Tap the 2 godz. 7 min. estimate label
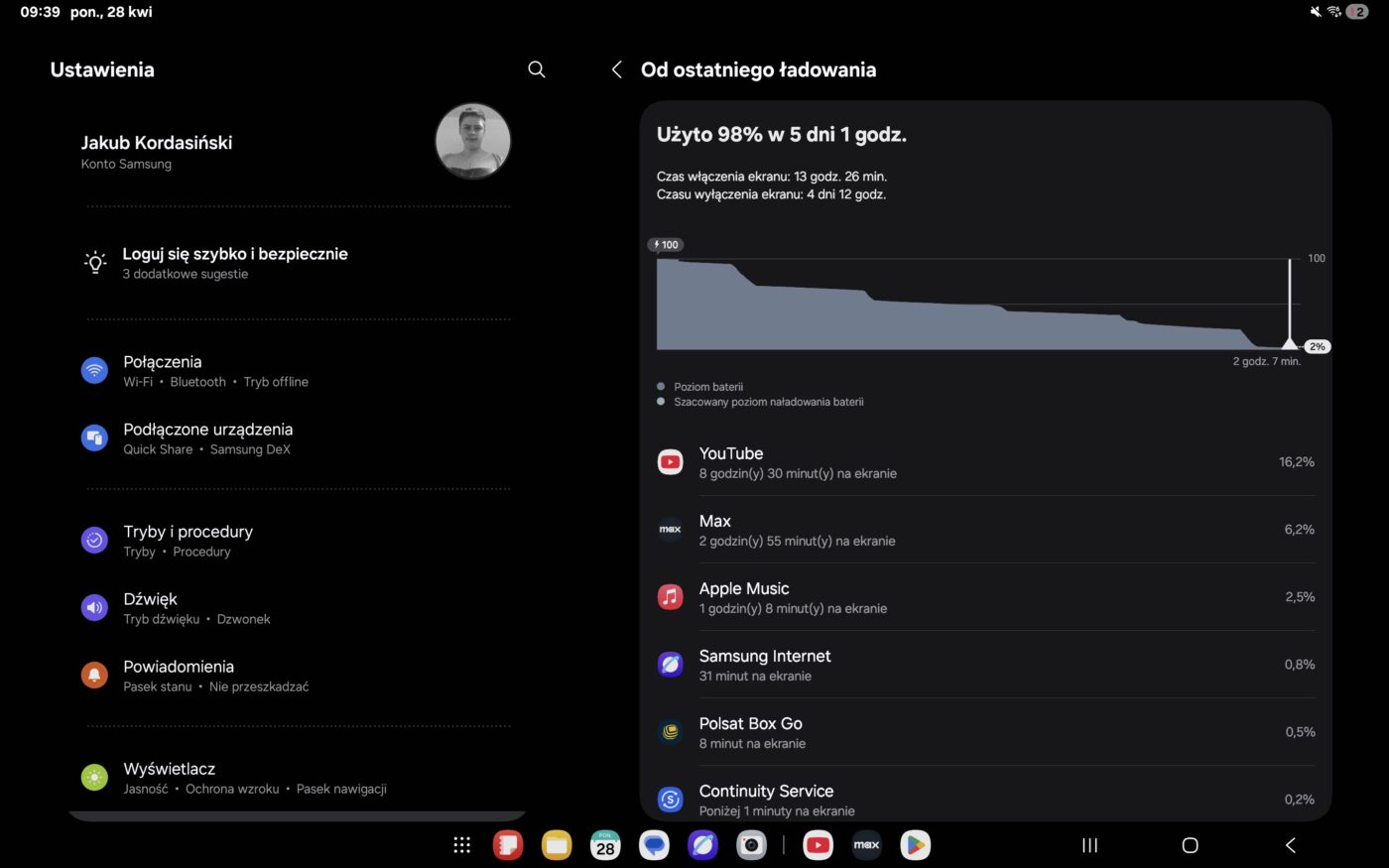 pos(1266,361)
